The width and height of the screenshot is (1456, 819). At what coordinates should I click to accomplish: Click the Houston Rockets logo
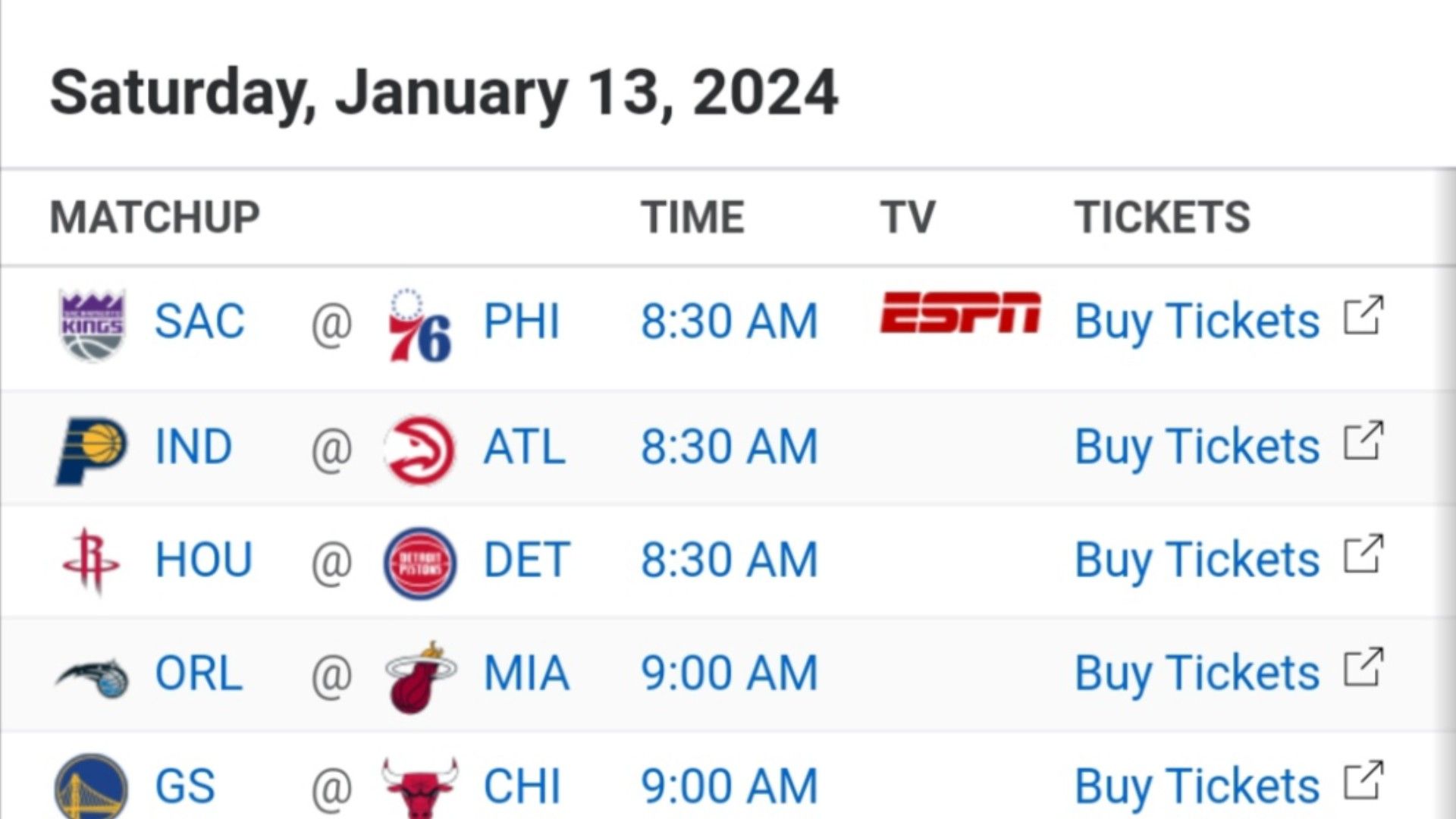tap(92, 562)
